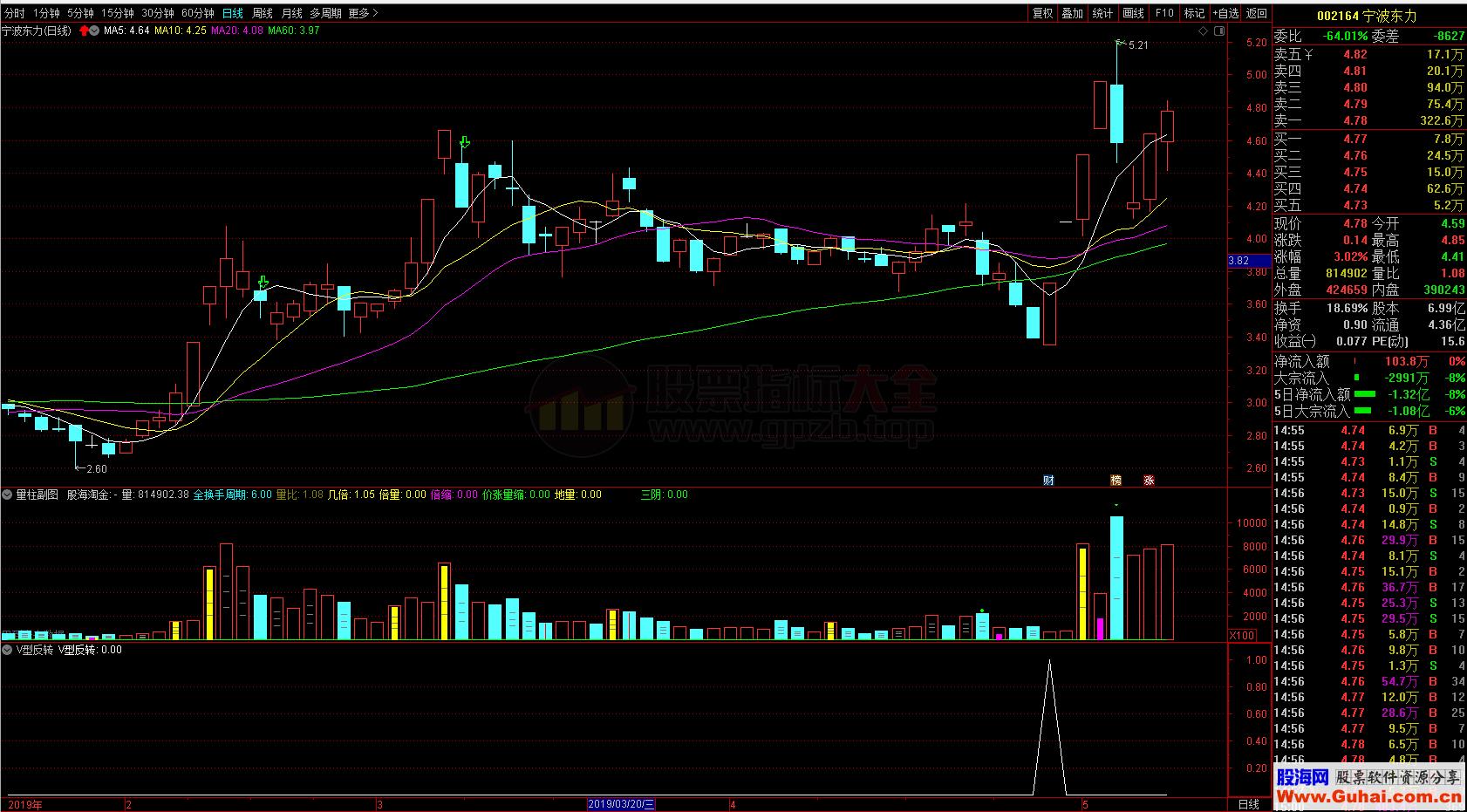Click the 54.7万 trade tick row
The height and width of the screenshot is (812, 1467).
(1368, 681)
